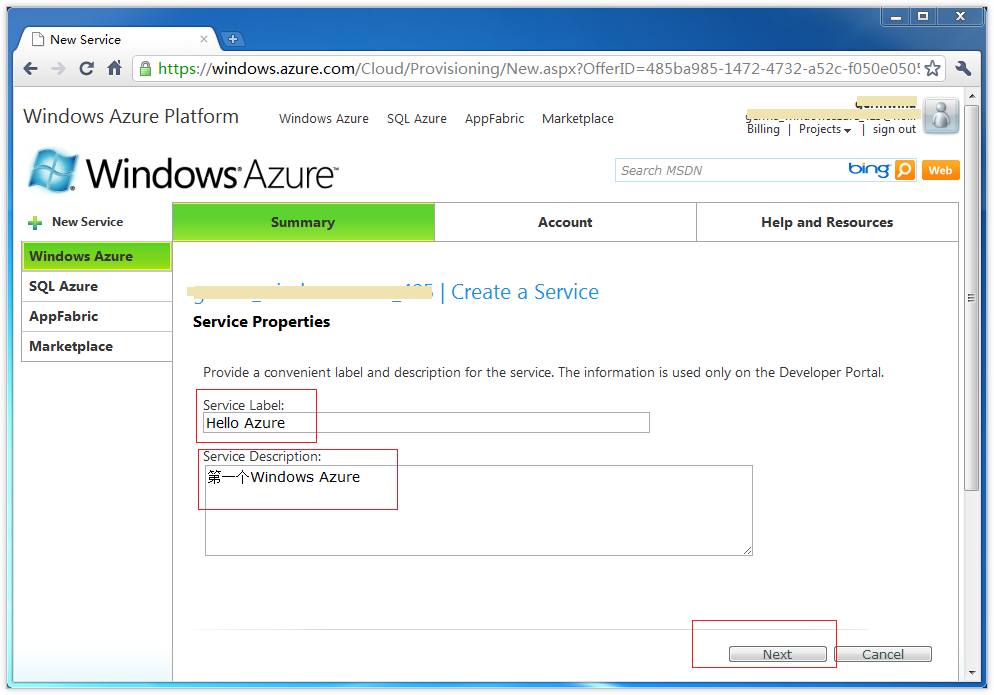Click the browser forward arrow

58,68
